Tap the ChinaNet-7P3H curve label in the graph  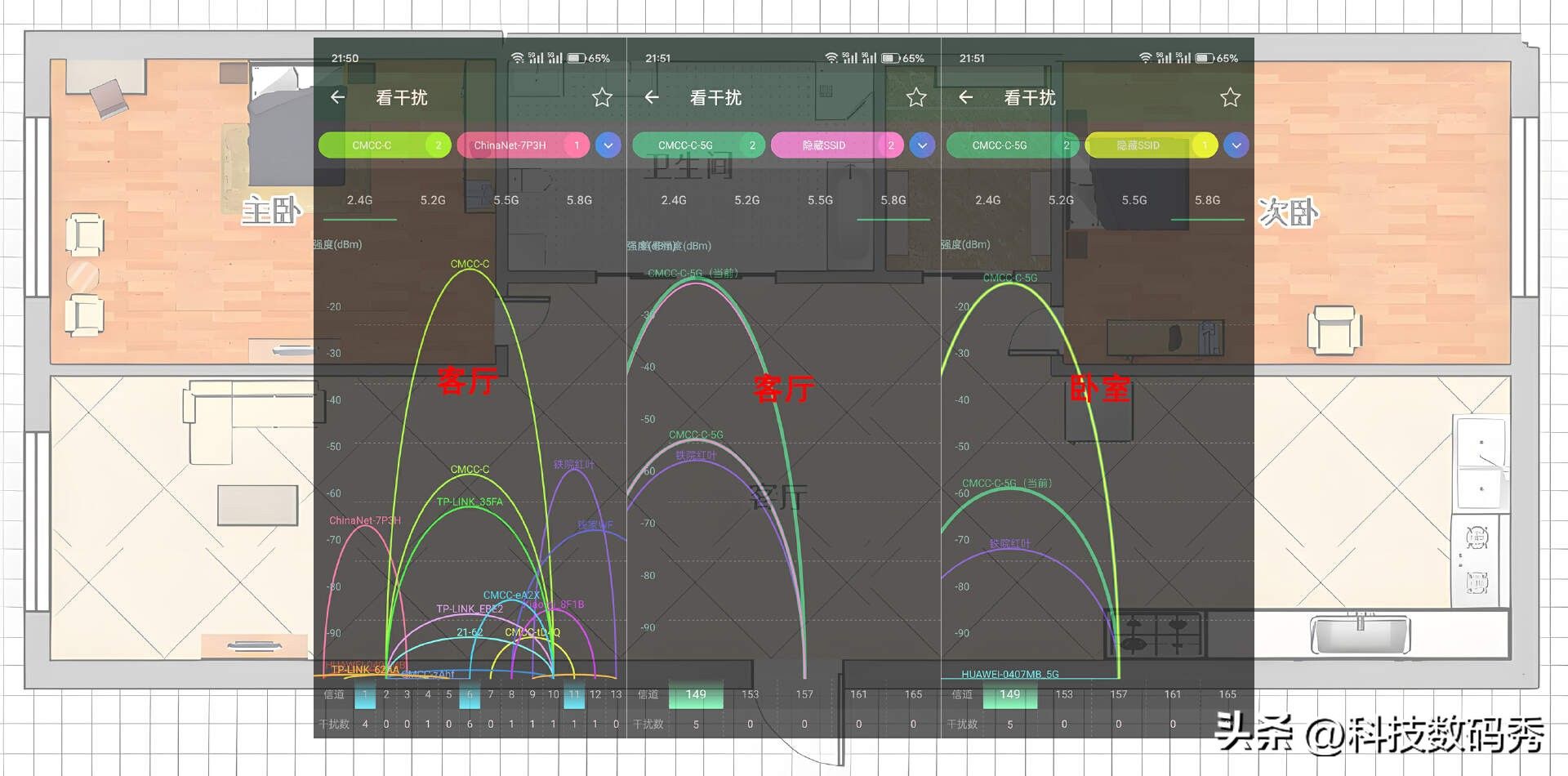[365, 520]
